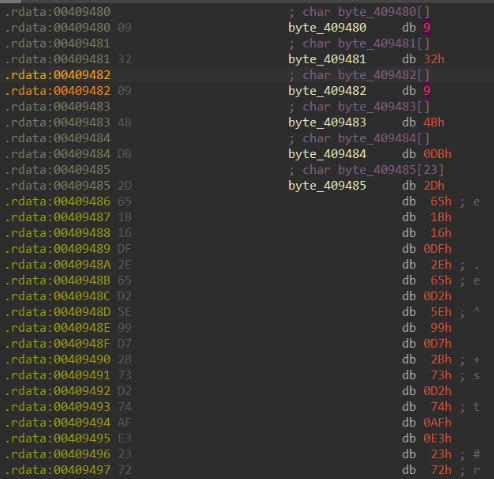The height and width of the screenshot is (479, 494).
Task: Click the highlighted 9 value of byte_409482
Action: tap(427, 91)
